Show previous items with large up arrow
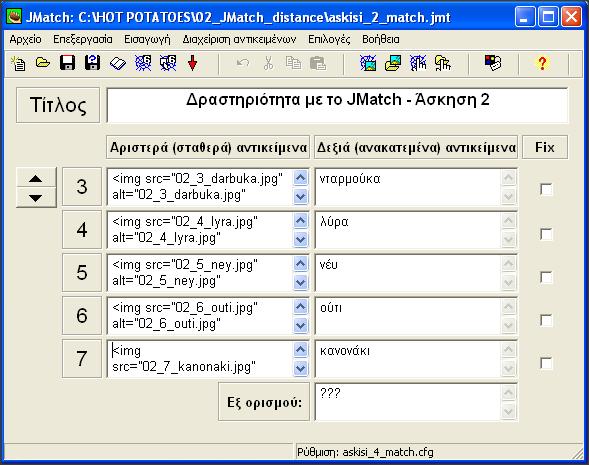The height and width of the screenshot is (465, 589). [36, 178]
